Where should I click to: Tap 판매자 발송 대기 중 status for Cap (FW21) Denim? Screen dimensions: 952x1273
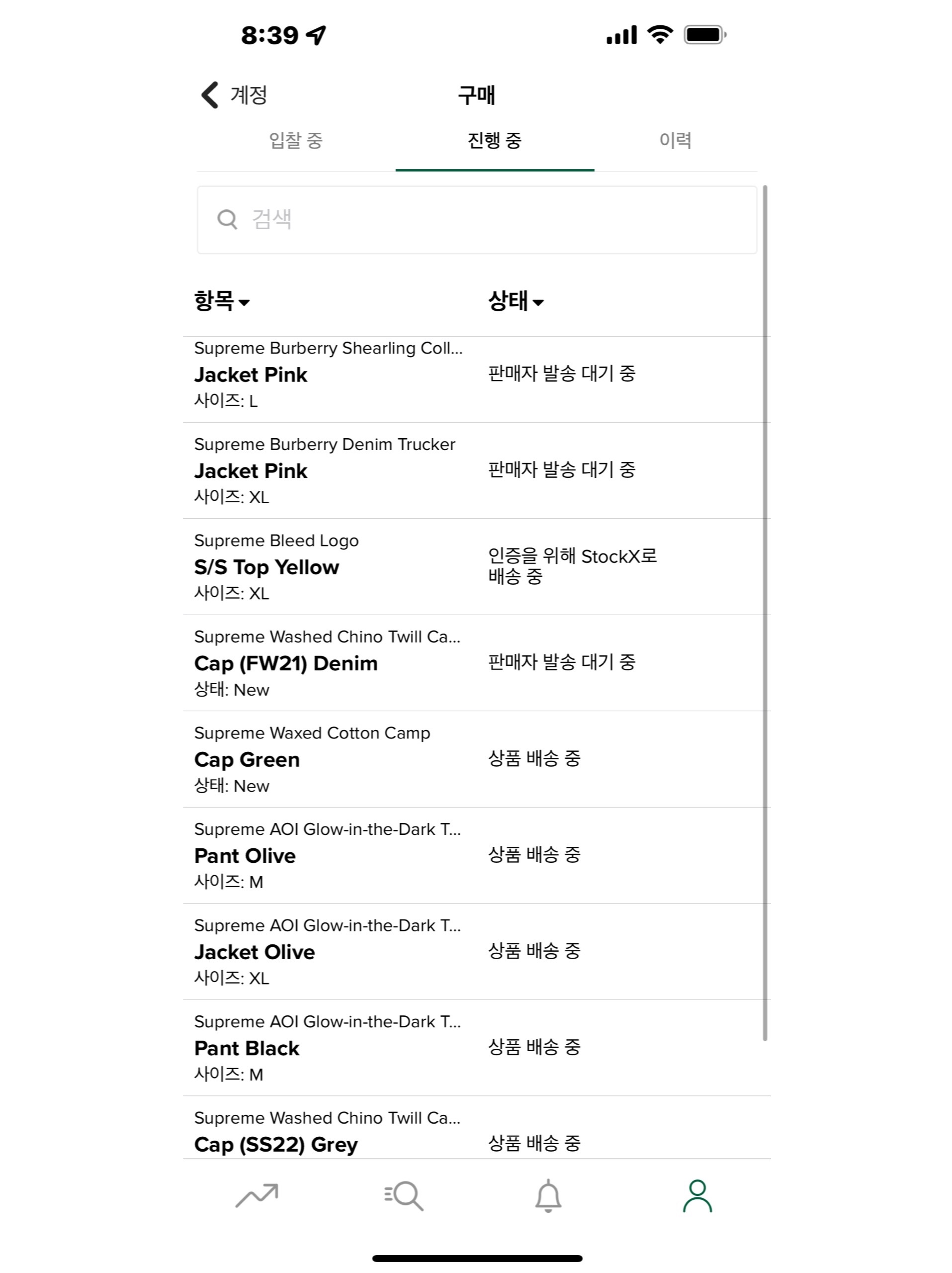click(x=561, y=662)
